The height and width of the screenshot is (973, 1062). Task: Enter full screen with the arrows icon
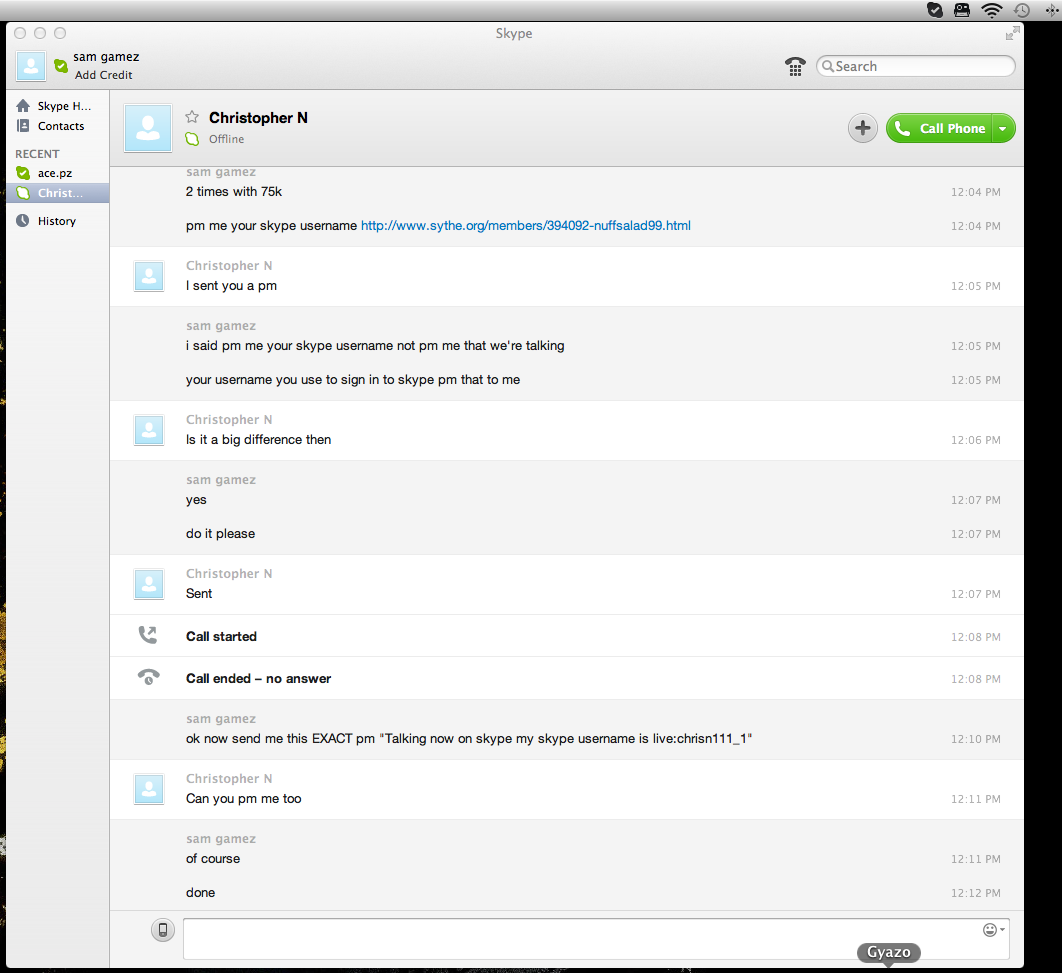[x=1012, y=33]
